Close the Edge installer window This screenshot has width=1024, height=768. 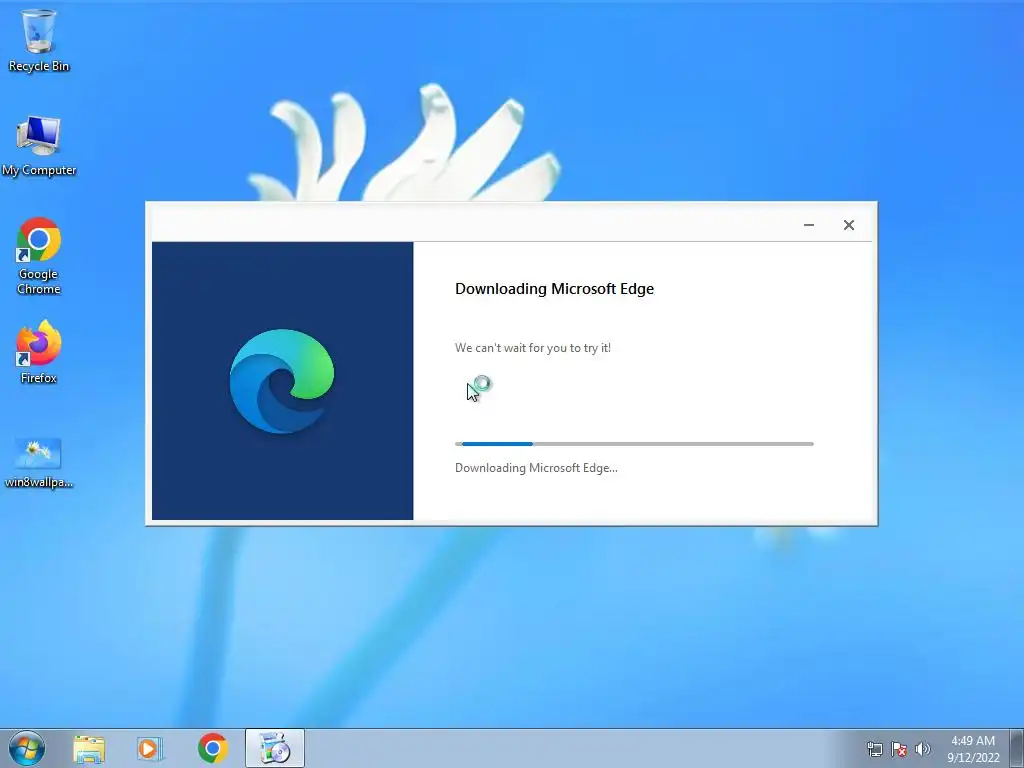tap(848, 225)
